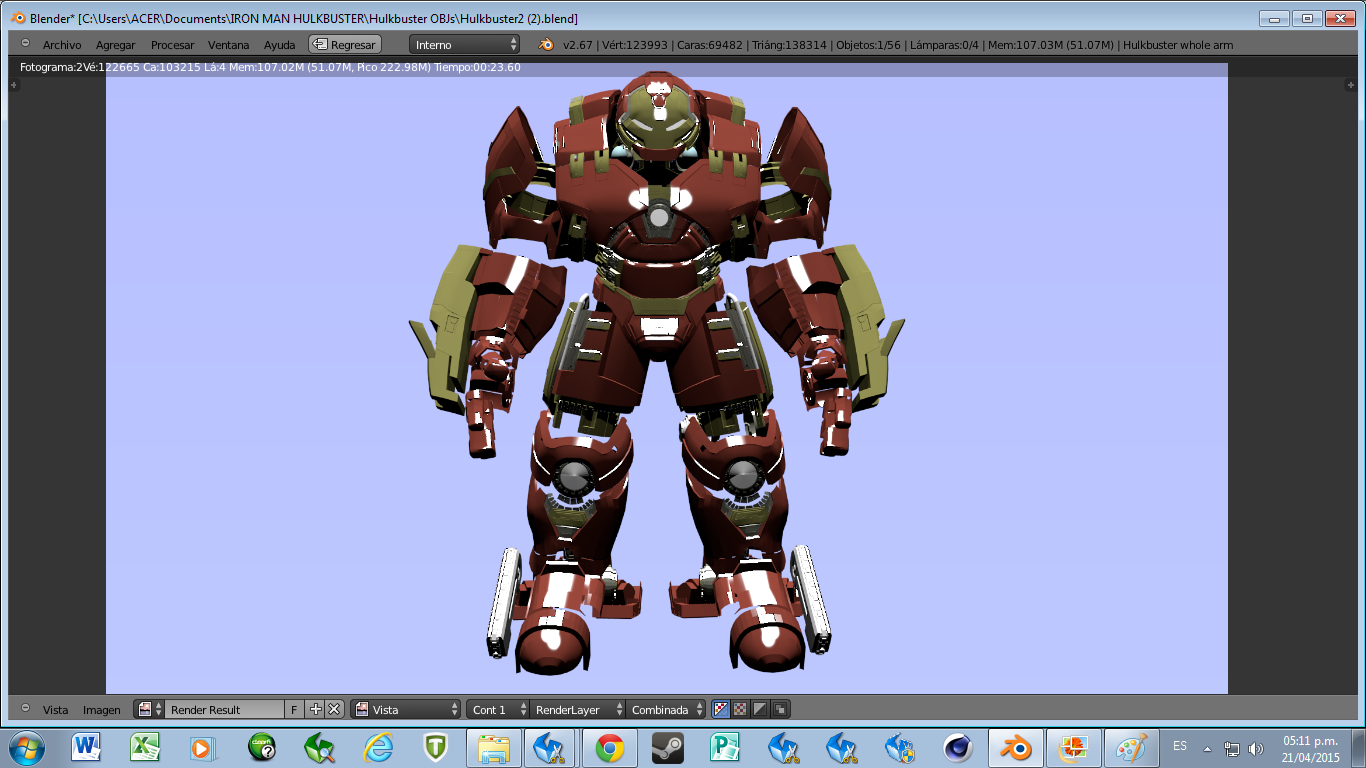1366x768 pixels.
Task: Launch Microsoft Word from taskbar
Action: pos(86,748)
